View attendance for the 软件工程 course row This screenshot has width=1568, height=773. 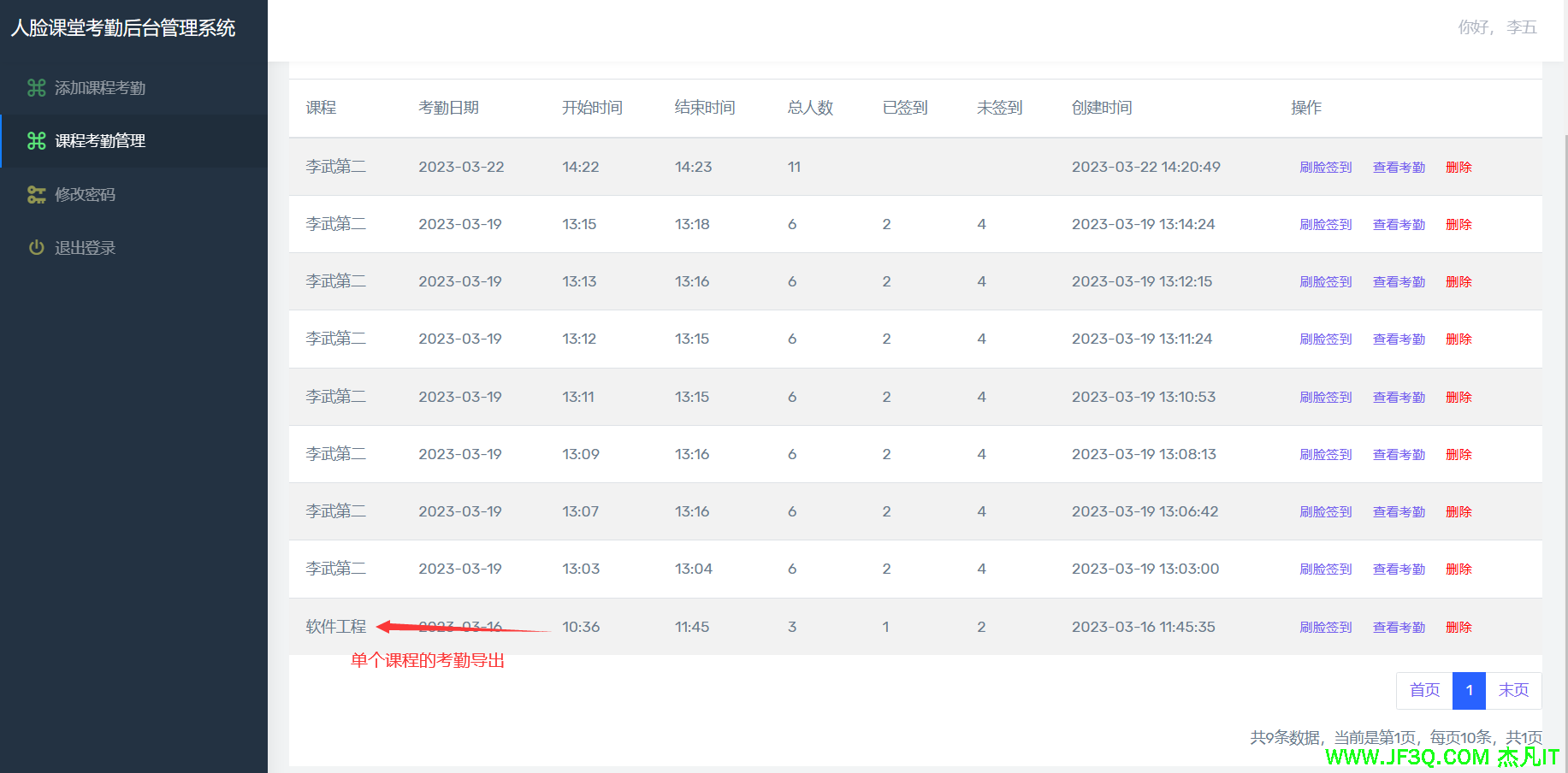1399,628
